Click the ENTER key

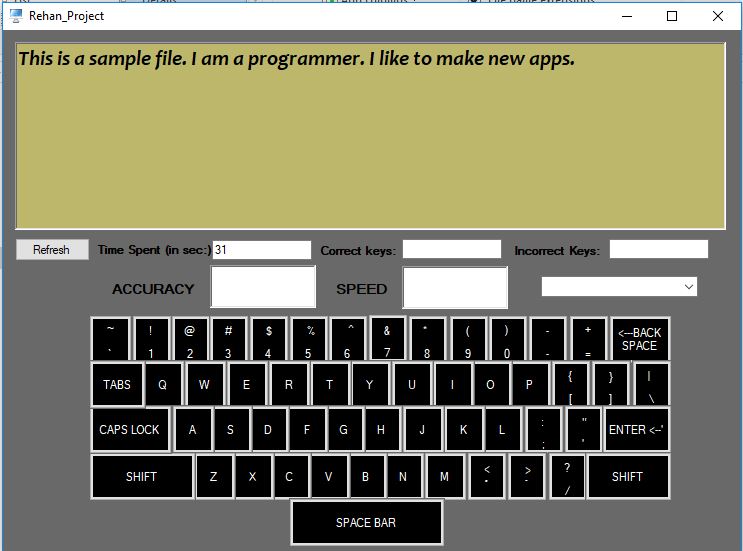[636, 430]
